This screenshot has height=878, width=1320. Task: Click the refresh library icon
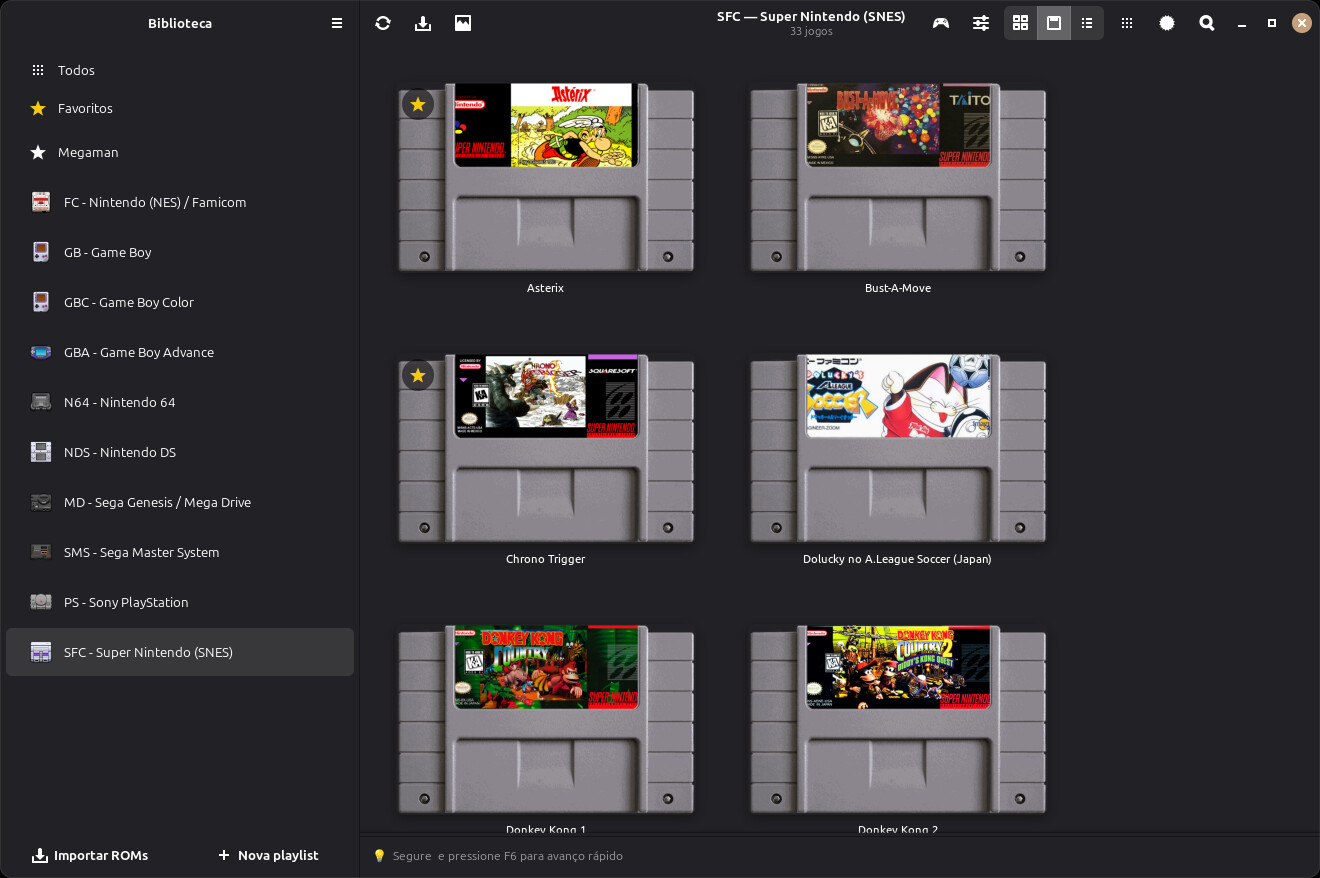[383, 23]
